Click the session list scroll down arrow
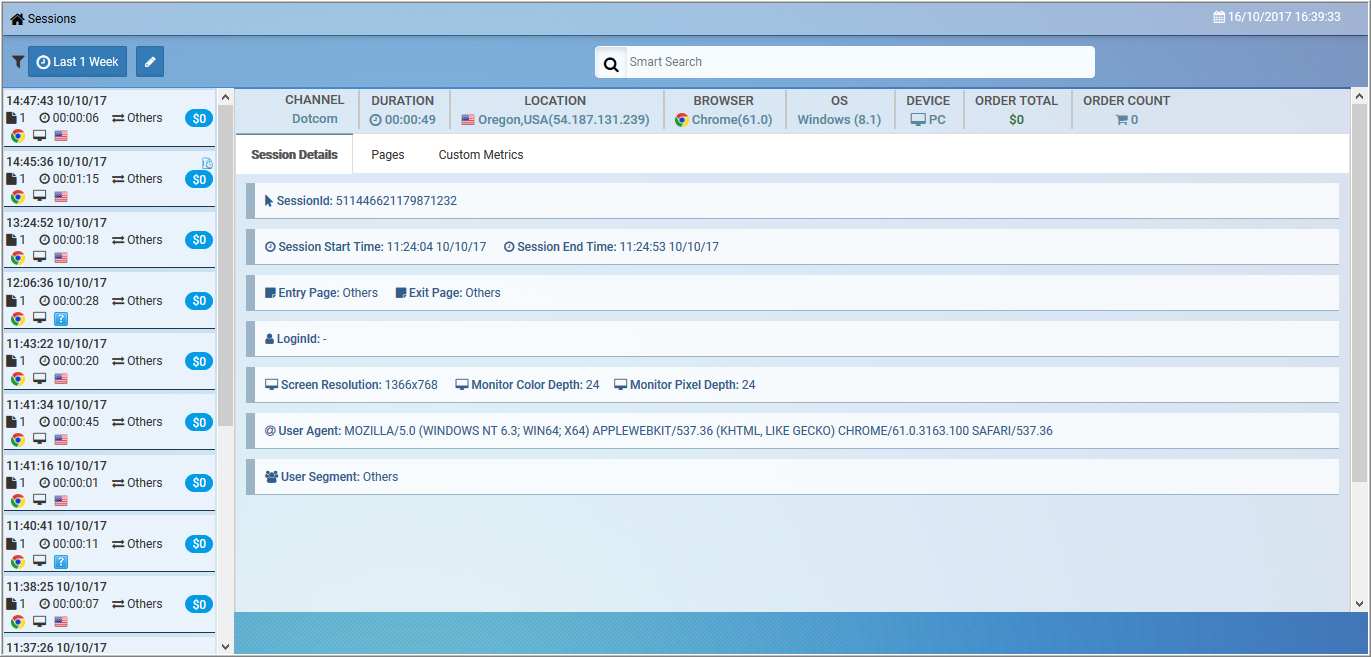Viewport: 1371px width, 657px height. coord(225,647)
